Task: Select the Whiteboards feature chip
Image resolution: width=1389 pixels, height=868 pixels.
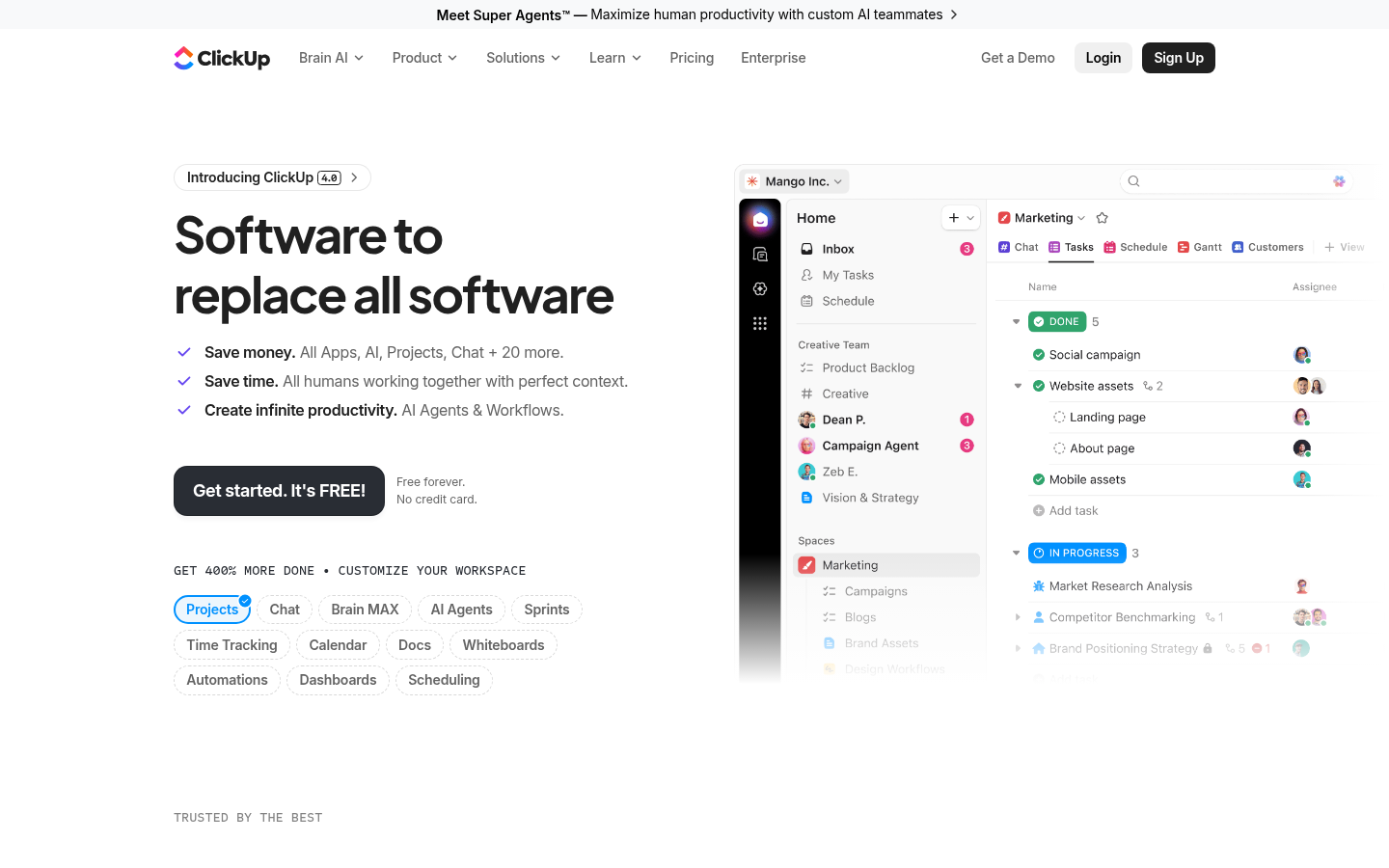Action: pos(504,645)
